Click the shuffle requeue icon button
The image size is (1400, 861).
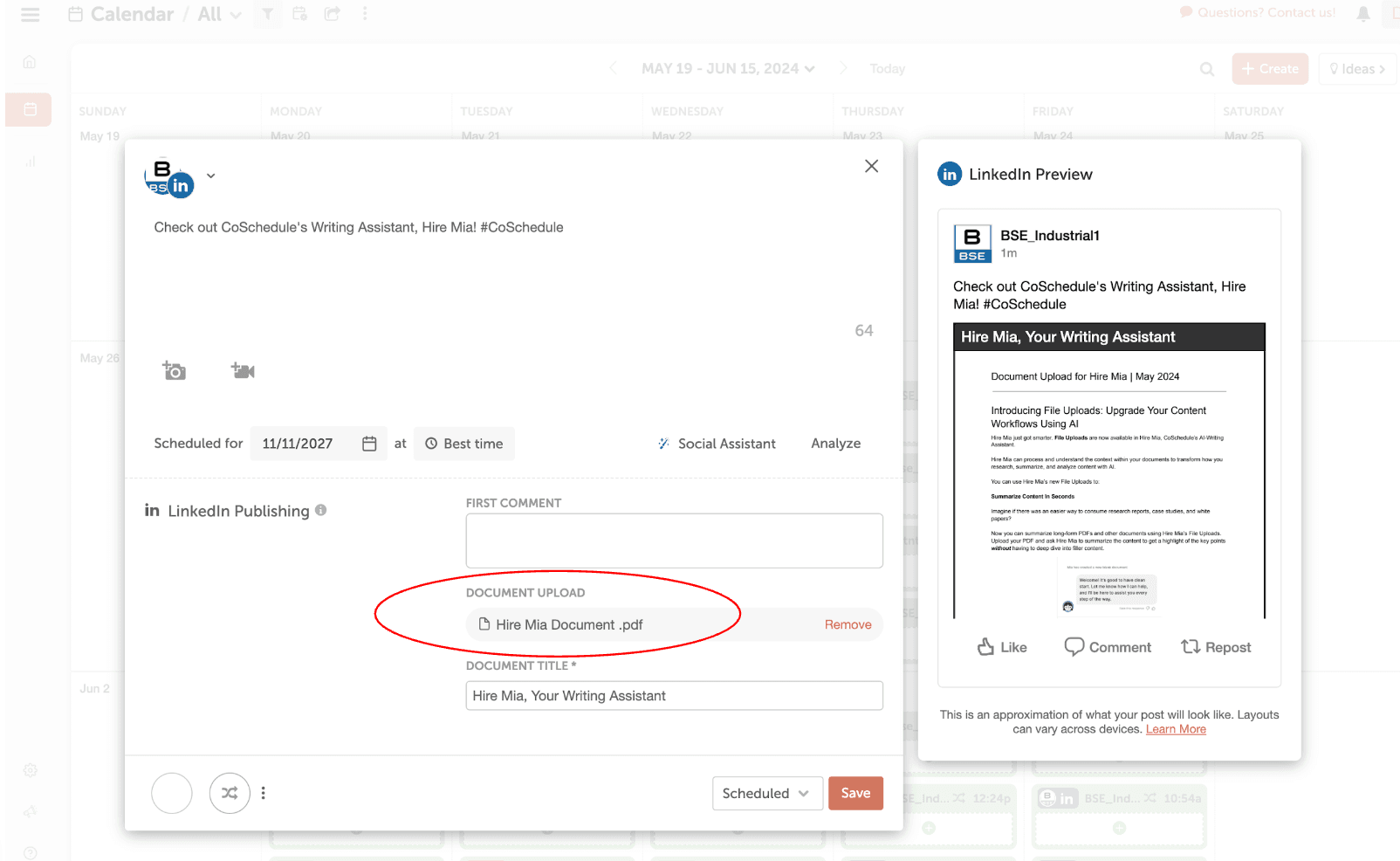[230, 793]
